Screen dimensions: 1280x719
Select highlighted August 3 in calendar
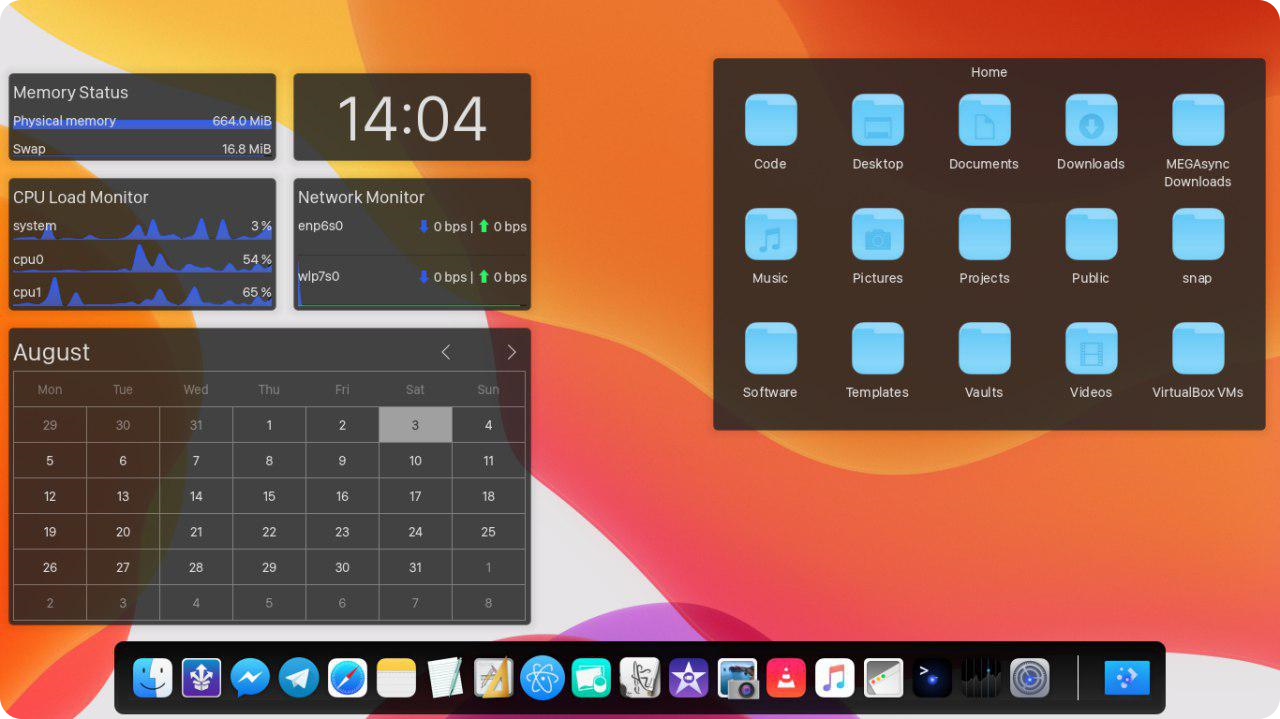click(x=415, y=425)
